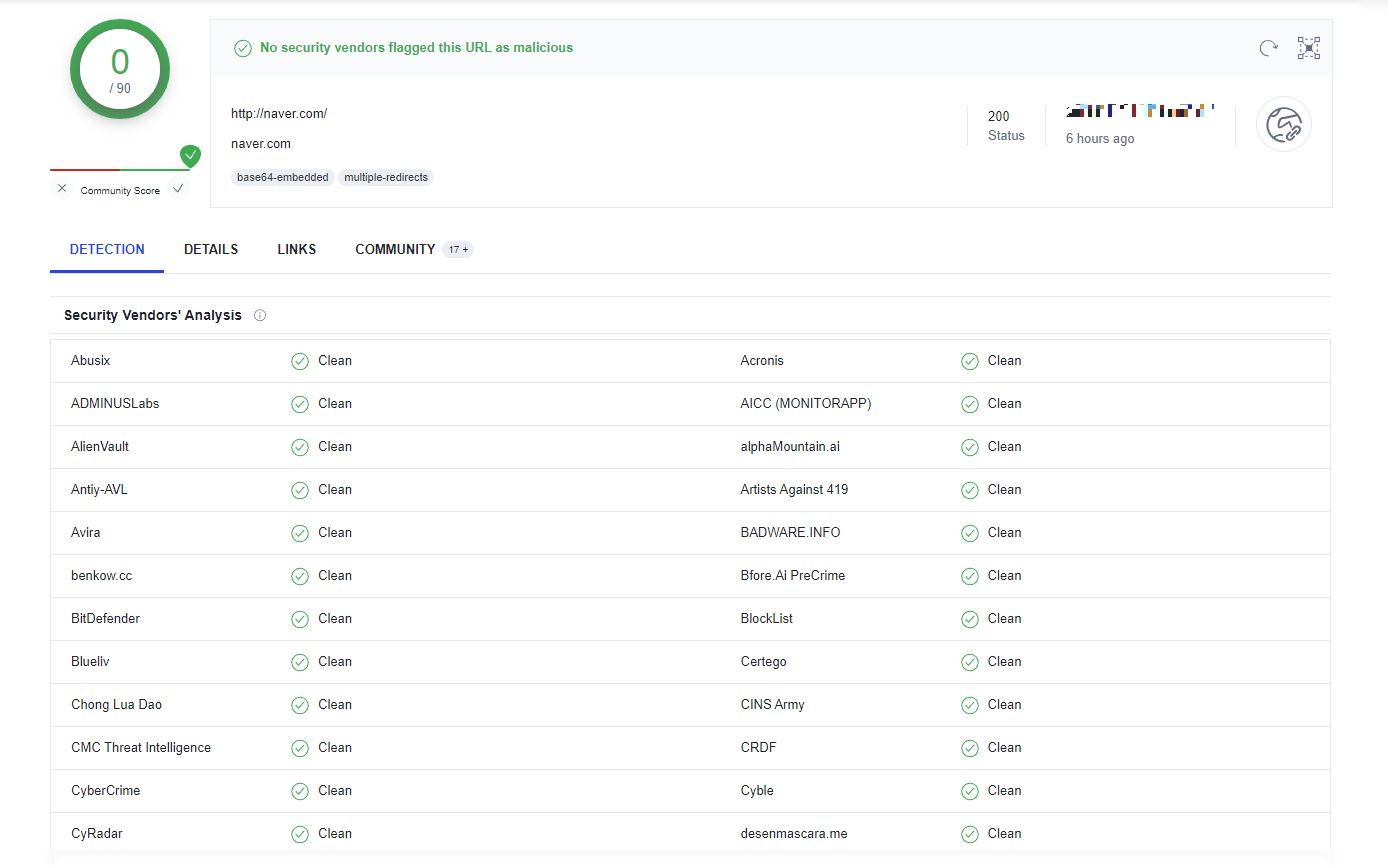Vote negative with community X icon
The image size is (1388, 865).
pyautogui.click(x=62, y=189)
